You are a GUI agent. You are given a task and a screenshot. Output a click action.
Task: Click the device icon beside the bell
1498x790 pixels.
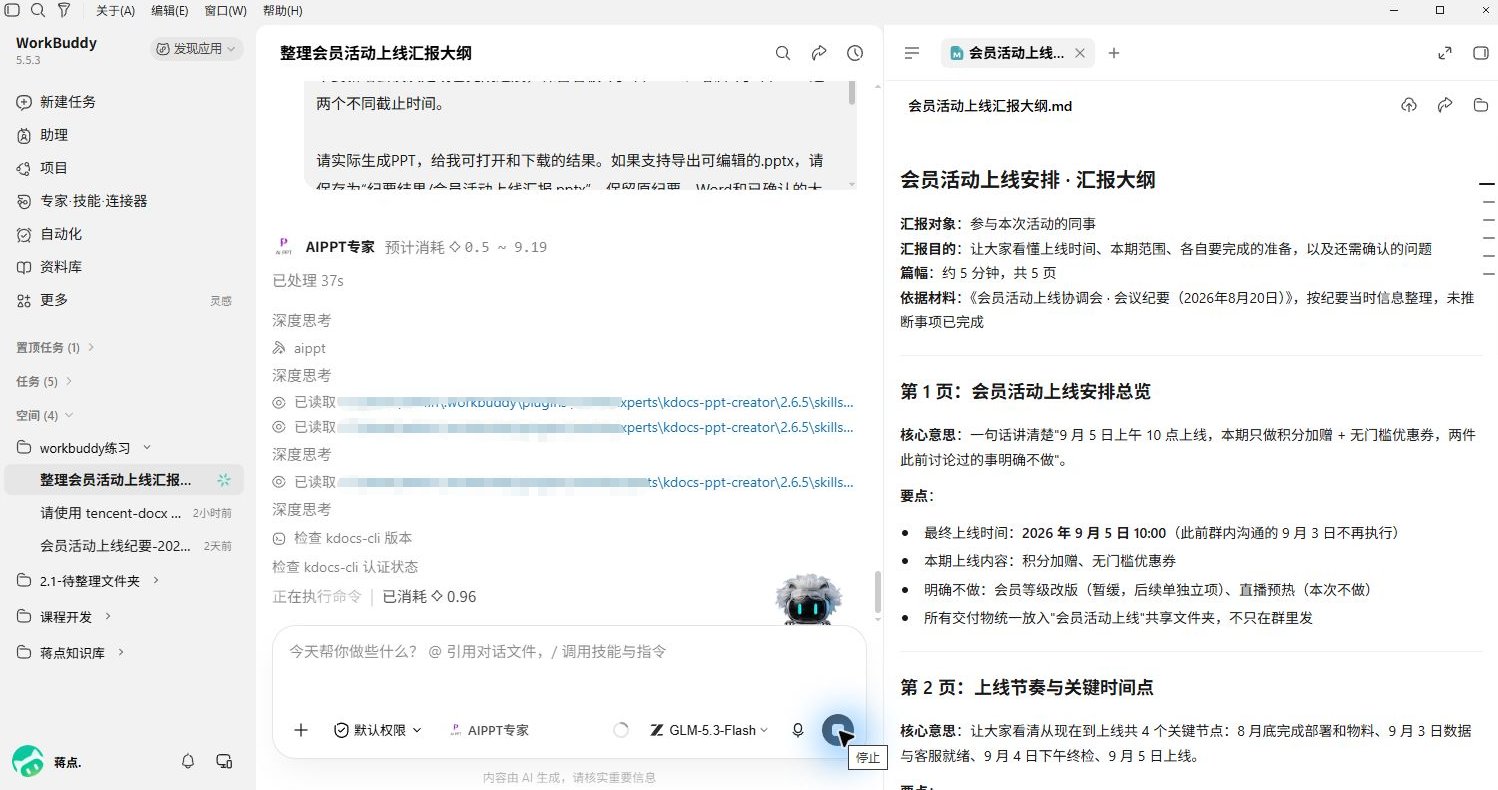tap(224, 761)
